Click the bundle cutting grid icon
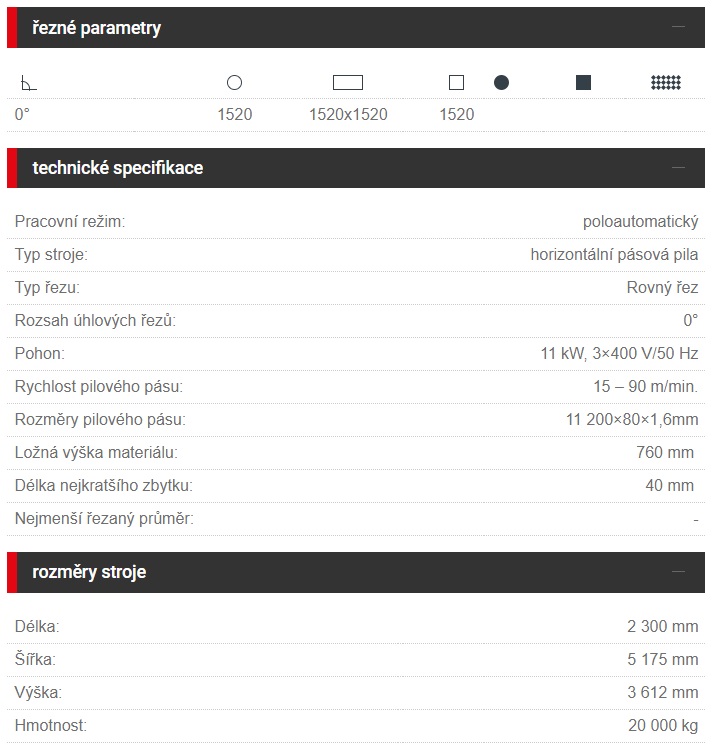The width and height of the screenshot is (723, 750). 666,83
